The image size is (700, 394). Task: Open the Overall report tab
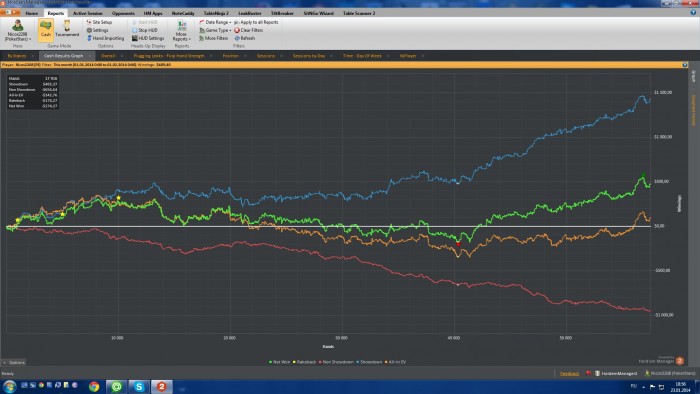108,56
